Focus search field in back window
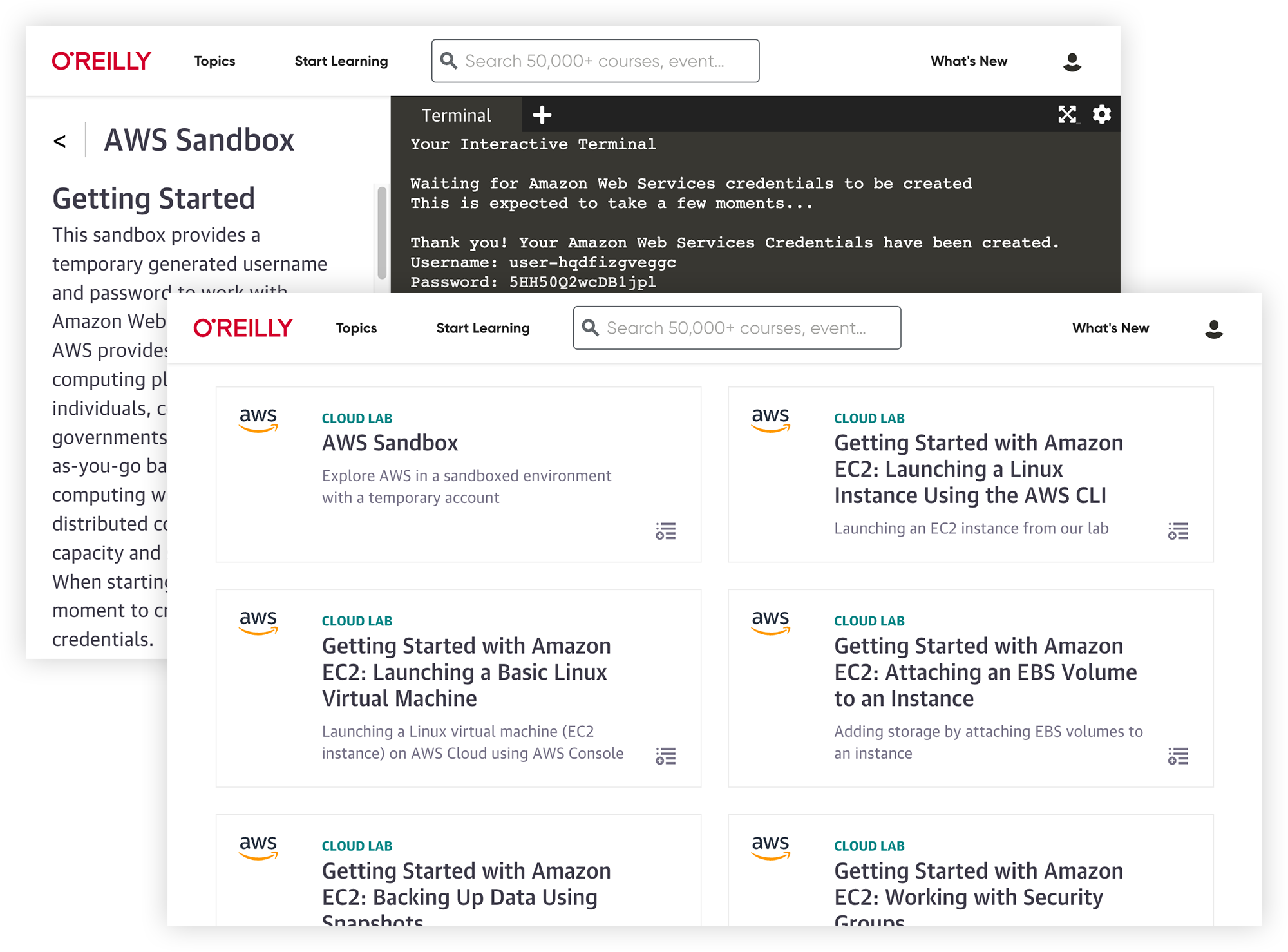This screenshot has width=1288, height=952. pos(595,61)
